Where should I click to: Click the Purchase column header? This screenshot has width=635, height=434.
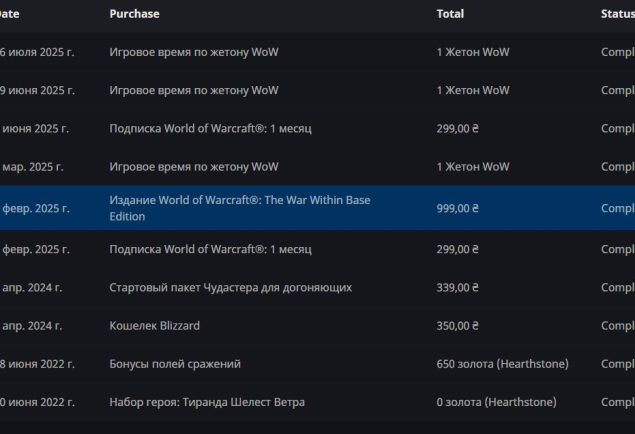tap(134, 14)
